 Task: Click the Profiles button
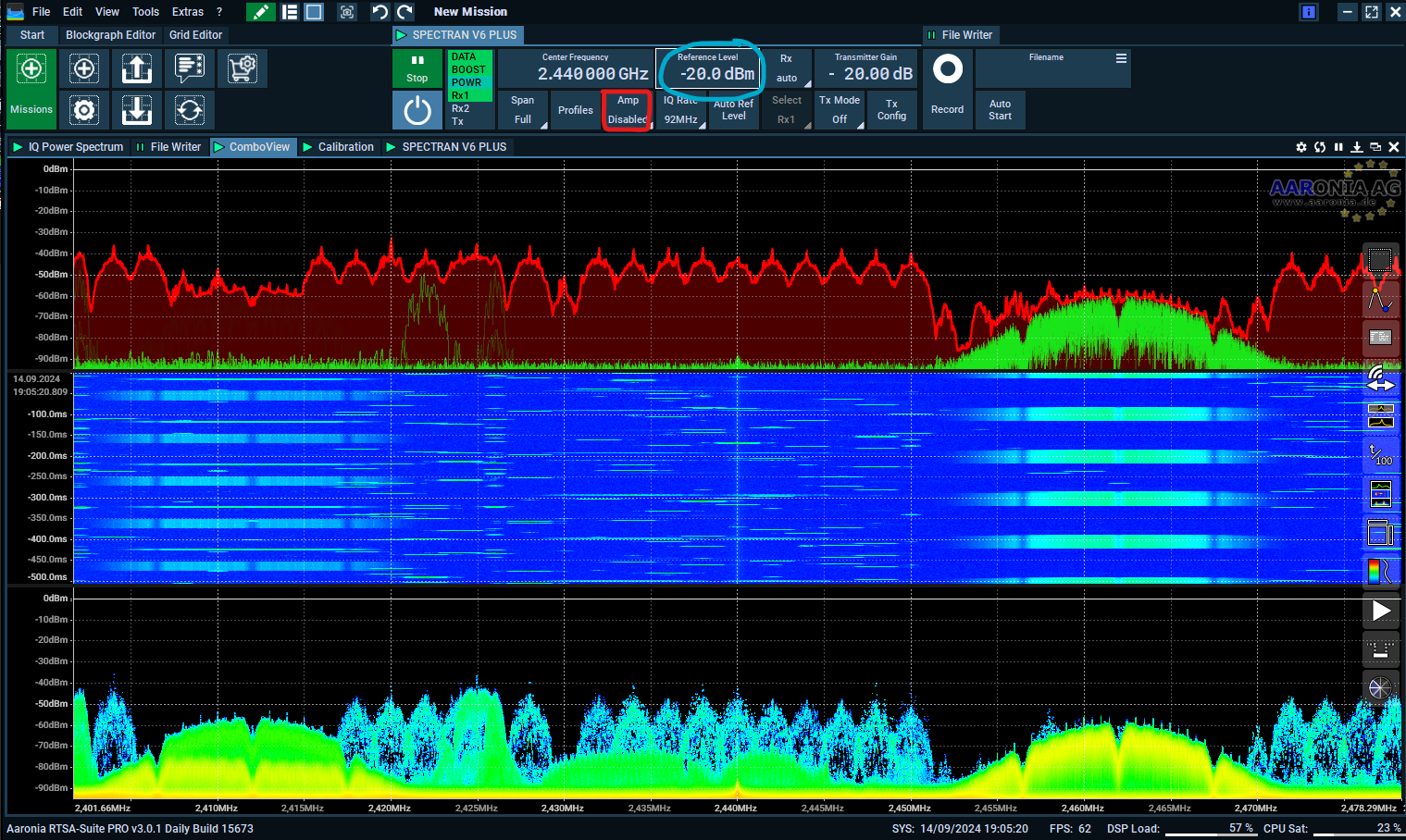click(x=575, y=110)
